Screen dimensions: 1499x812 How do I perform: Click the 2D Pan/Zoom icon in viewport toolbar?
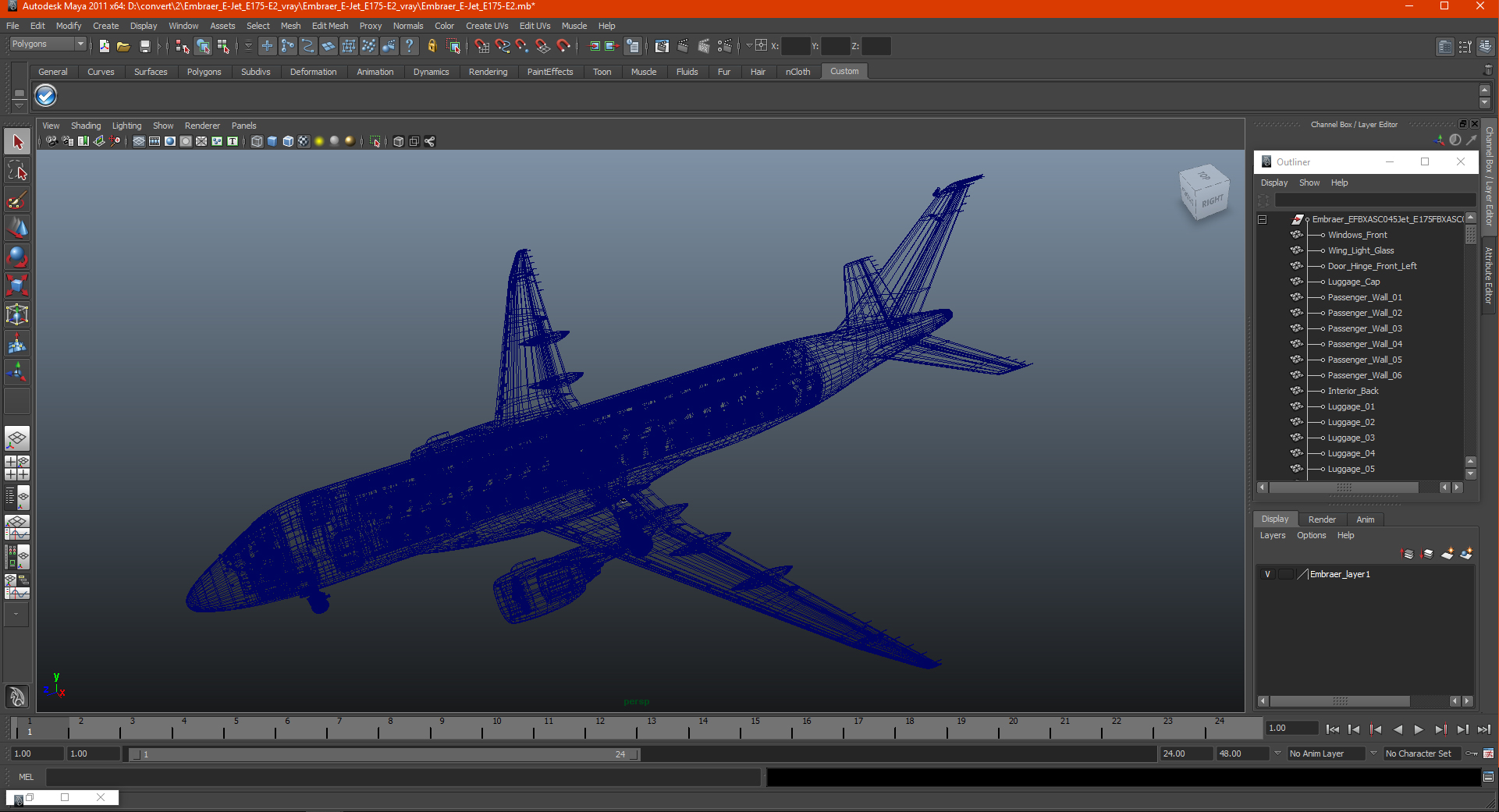tap(115, 141)
